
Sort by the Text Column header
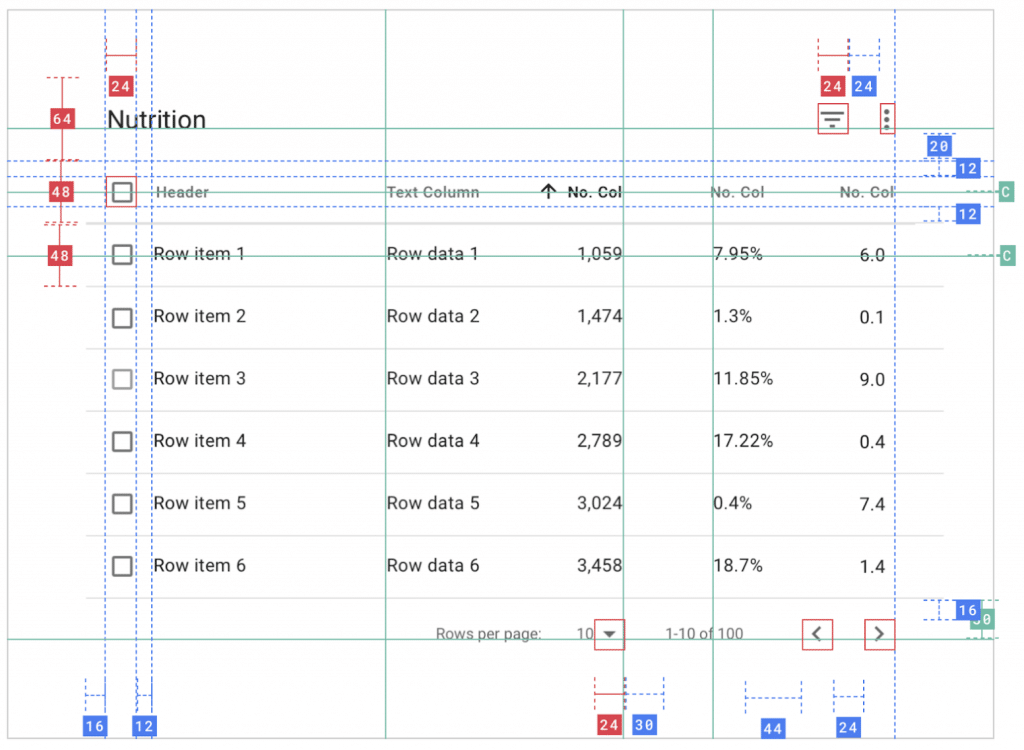pyautogui.click(x=433, y=192)
